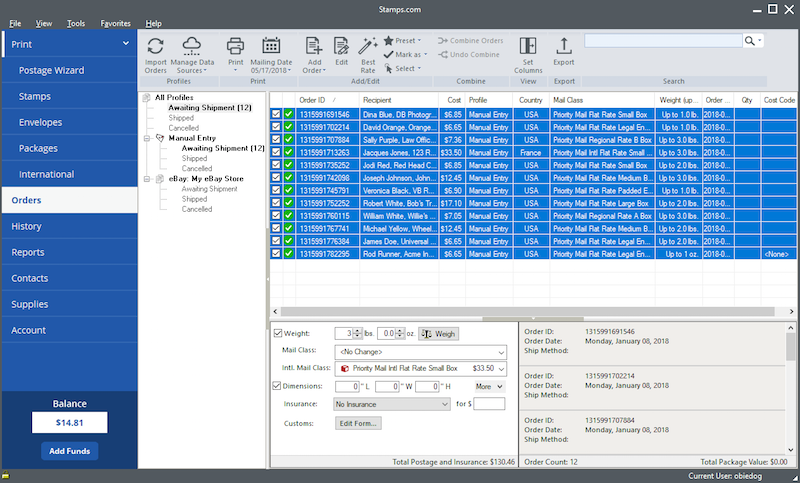
Task: Click the Manual Entry profile icon in tree
Action: [160, 138]
